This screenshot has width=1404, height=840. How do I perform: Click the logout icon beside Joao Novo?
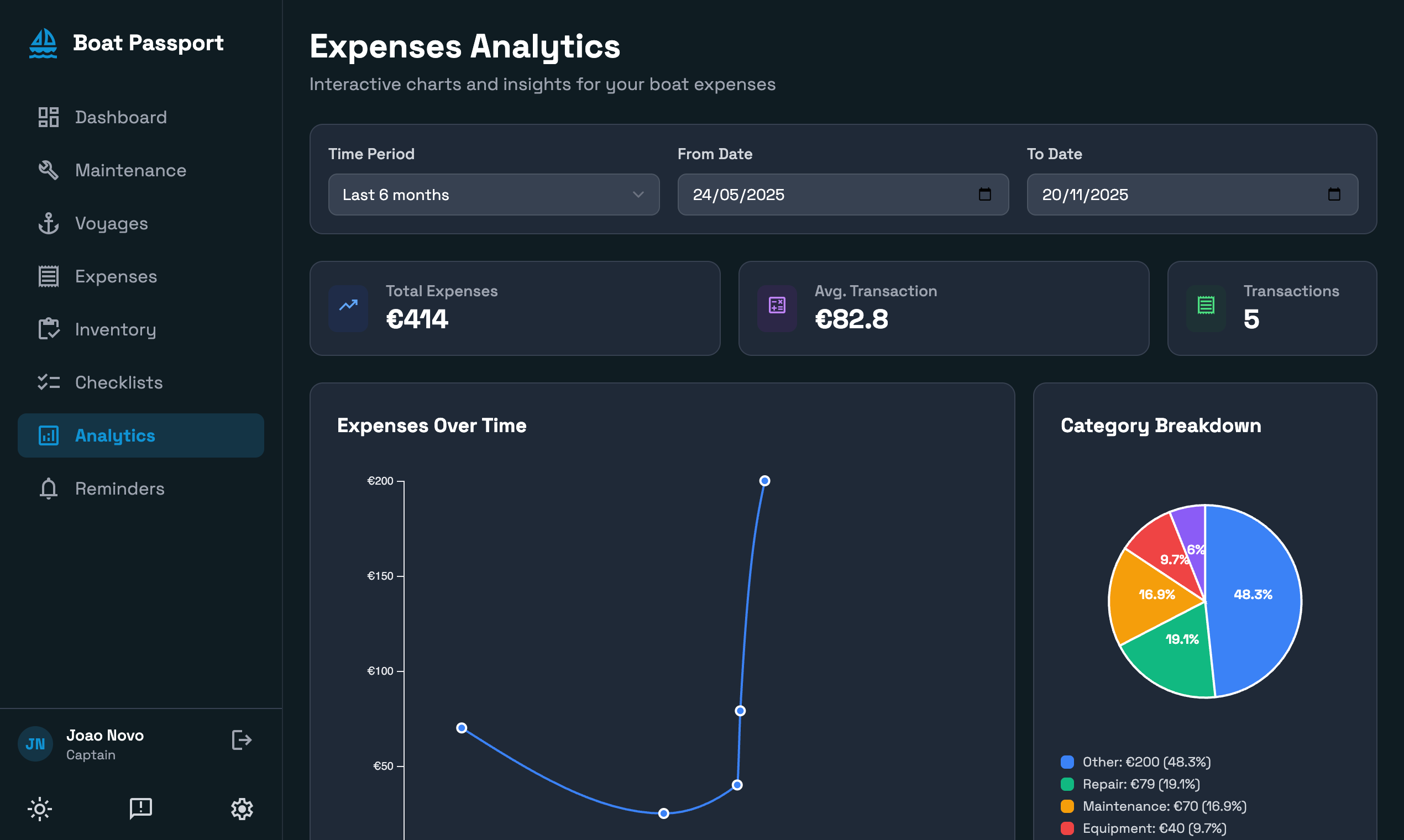pyautogui.click(x=242, y=740)
